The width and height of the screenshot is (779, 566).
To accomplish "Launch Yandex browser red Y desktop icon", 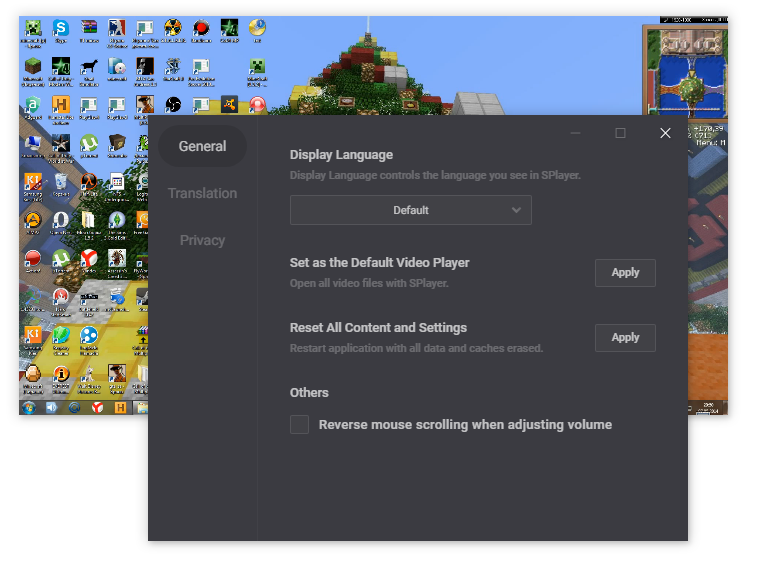I will (x=89, y=260).
